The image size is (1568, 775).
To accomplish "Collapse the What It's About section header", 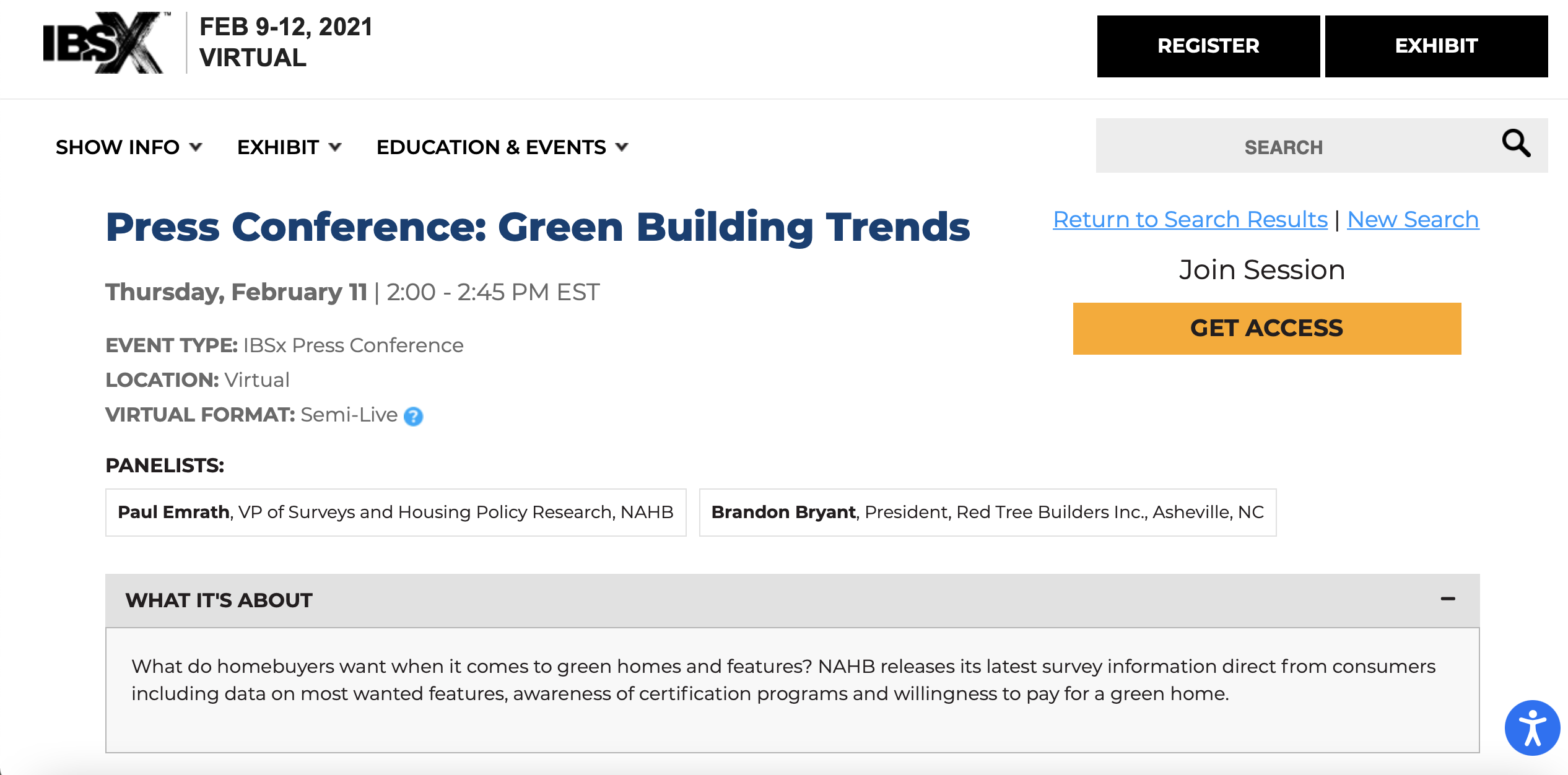I will pos(792,600).
